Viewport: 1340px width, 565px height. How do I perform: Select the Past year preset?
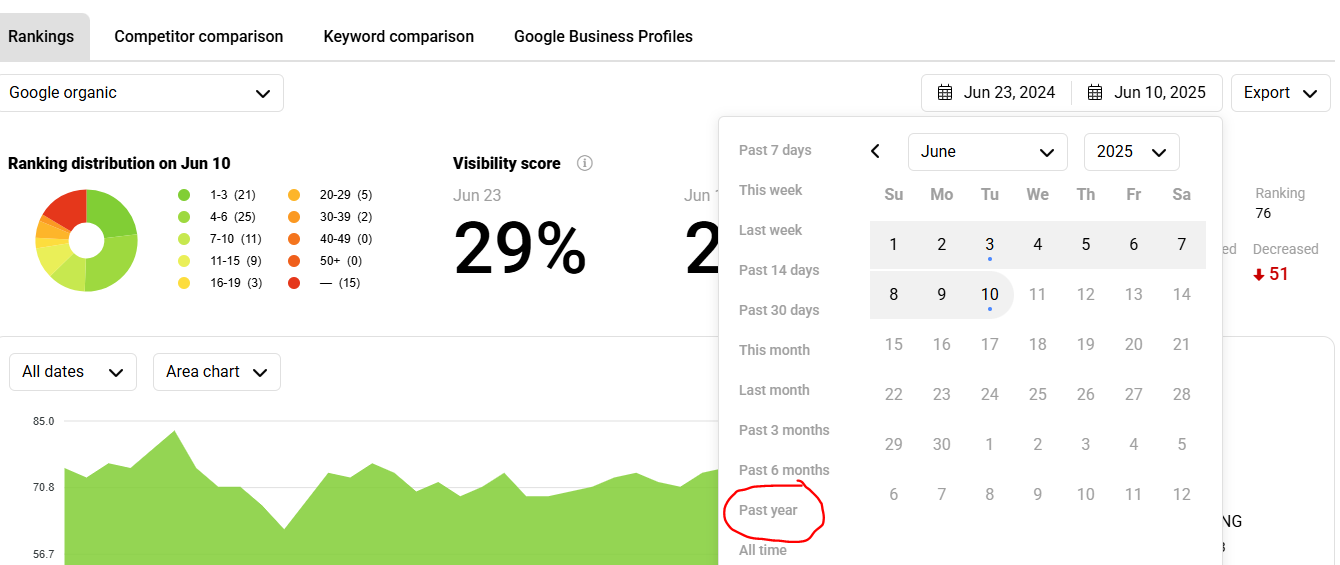768,510
